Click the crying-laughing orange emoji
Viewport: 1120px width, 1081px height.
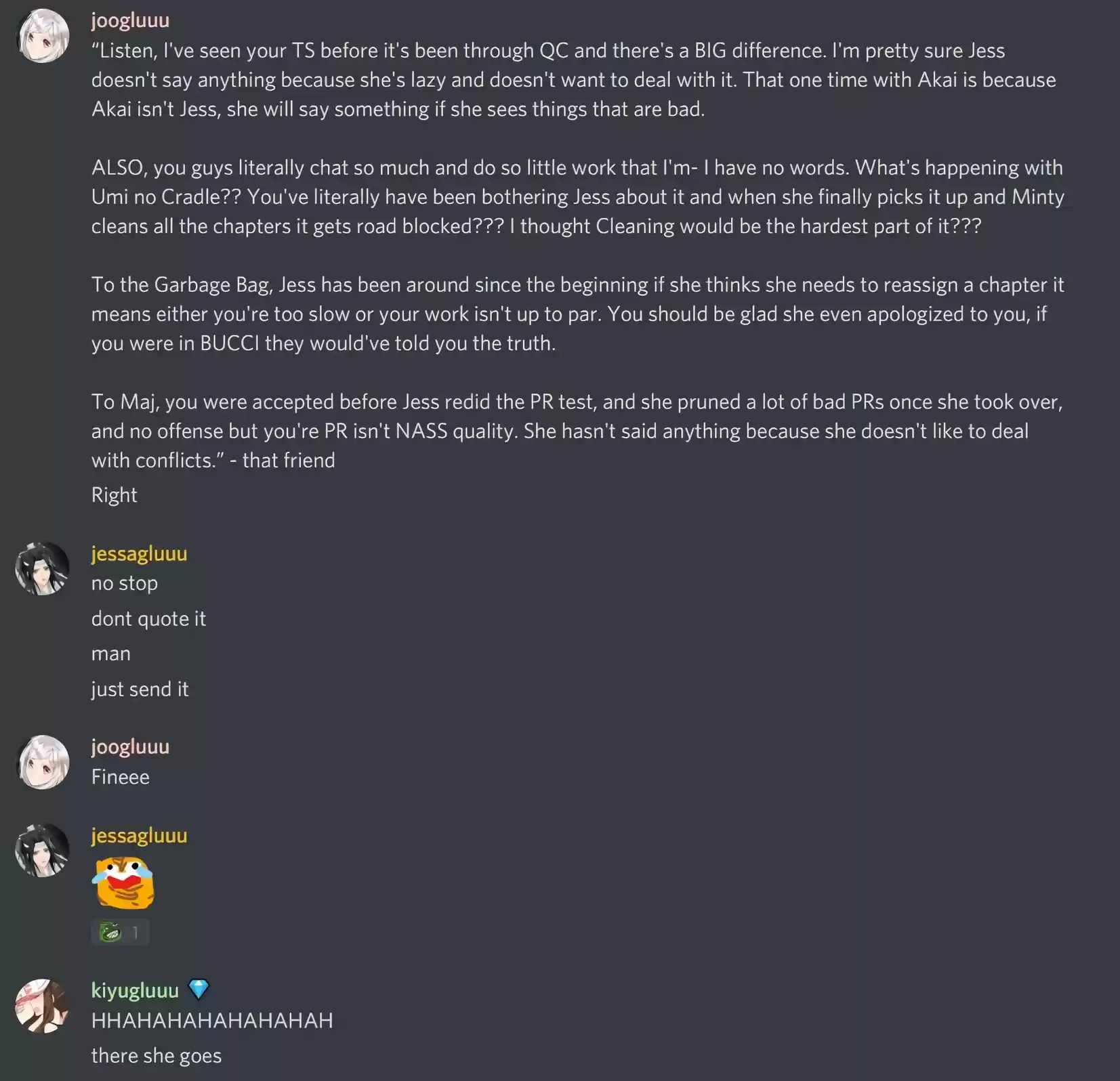[124, 883]
